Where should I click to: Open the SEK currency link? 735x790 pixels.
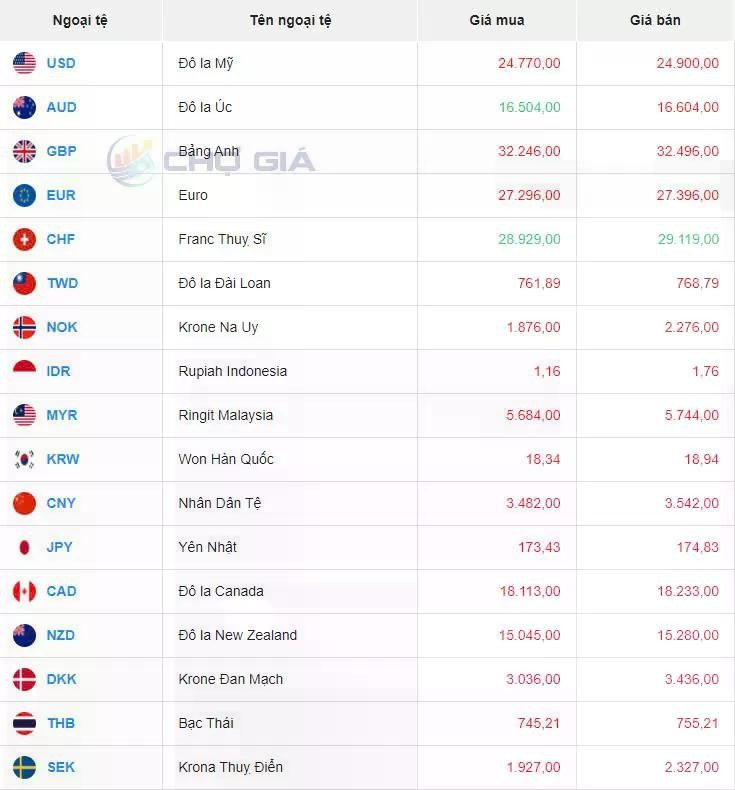click(61, 767)
